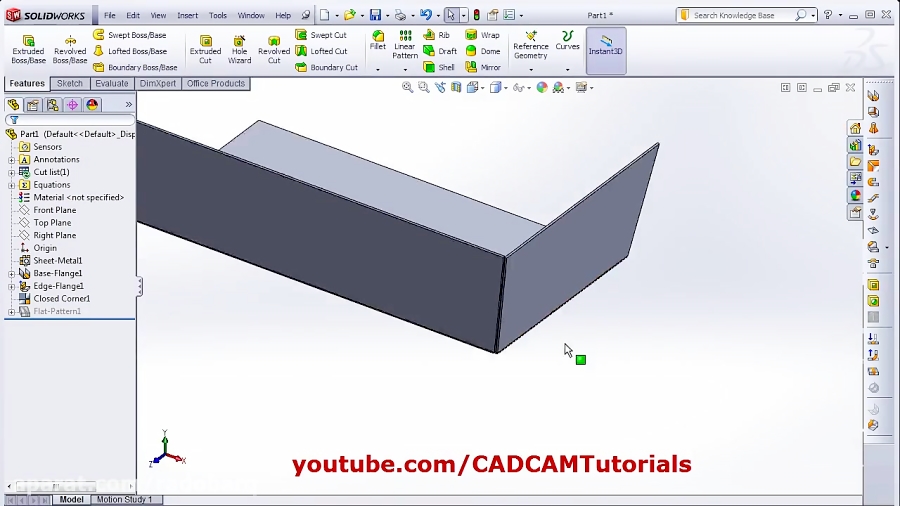
Task: Open the Tools menu
Action: [x=218, y=15]
